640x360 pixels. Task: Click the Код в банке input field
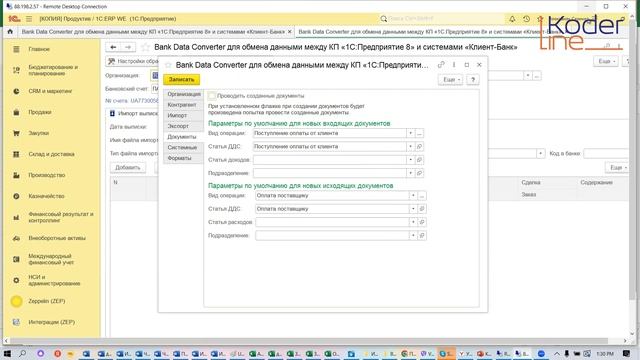(x=606, y=153)
